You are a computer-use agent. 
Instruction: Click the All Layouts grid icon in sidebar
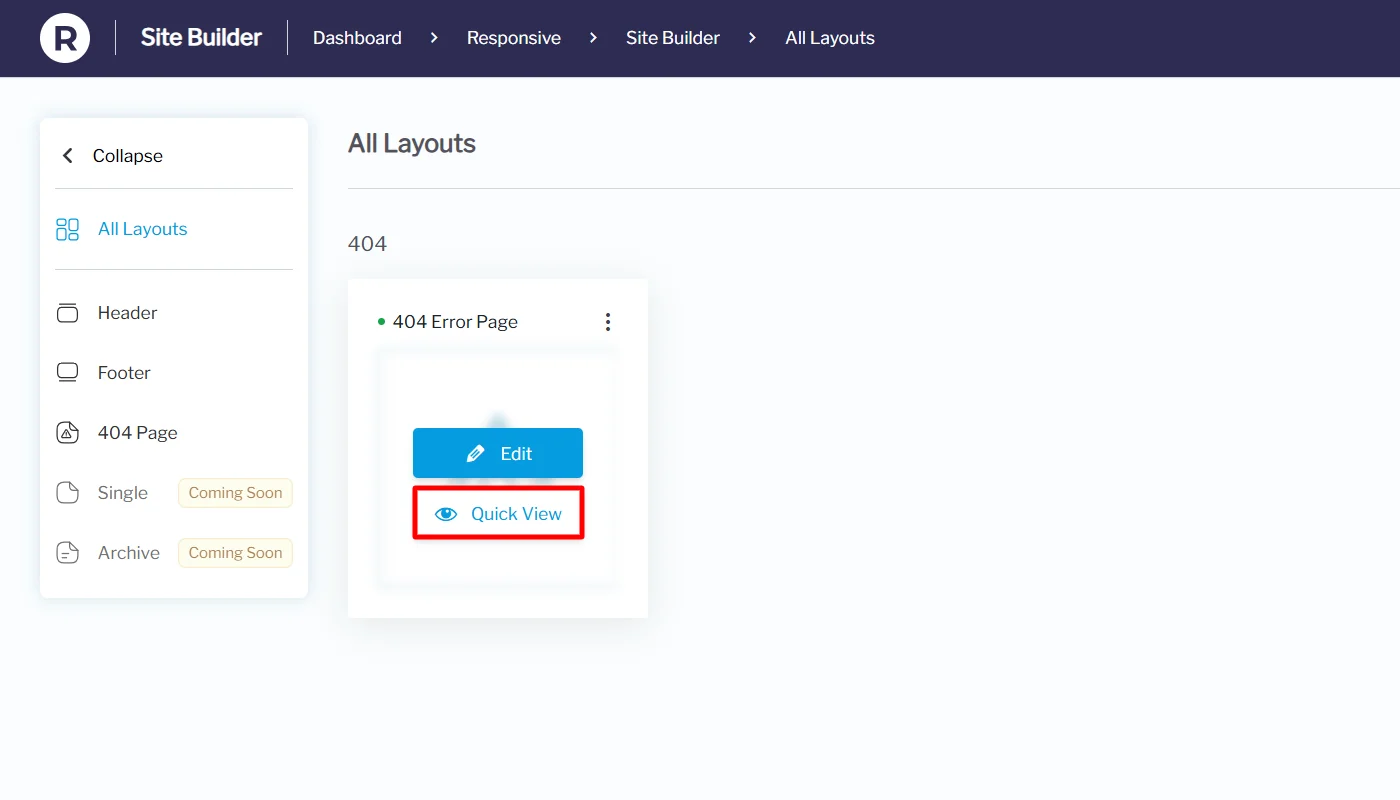(67, 229)
